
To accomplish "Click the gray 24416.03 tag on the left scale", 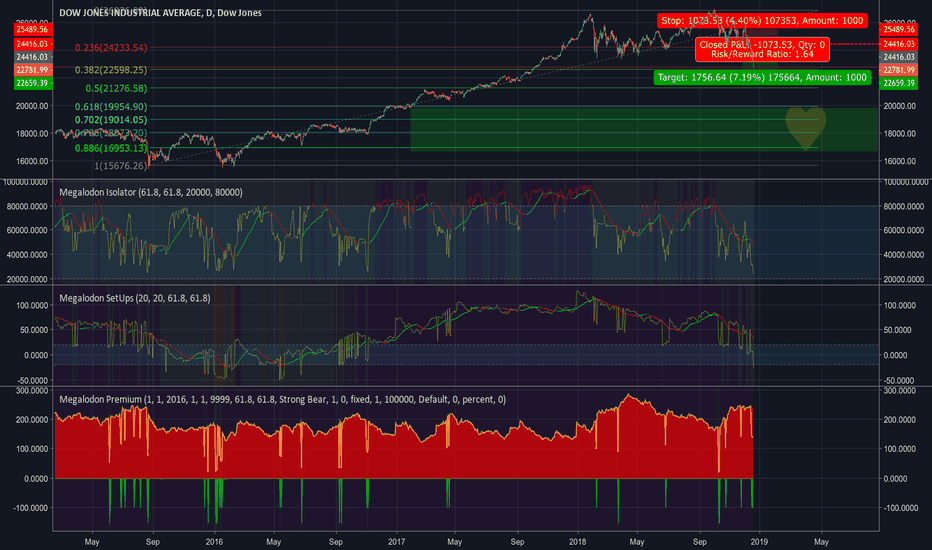I will [x=33, y=57].
